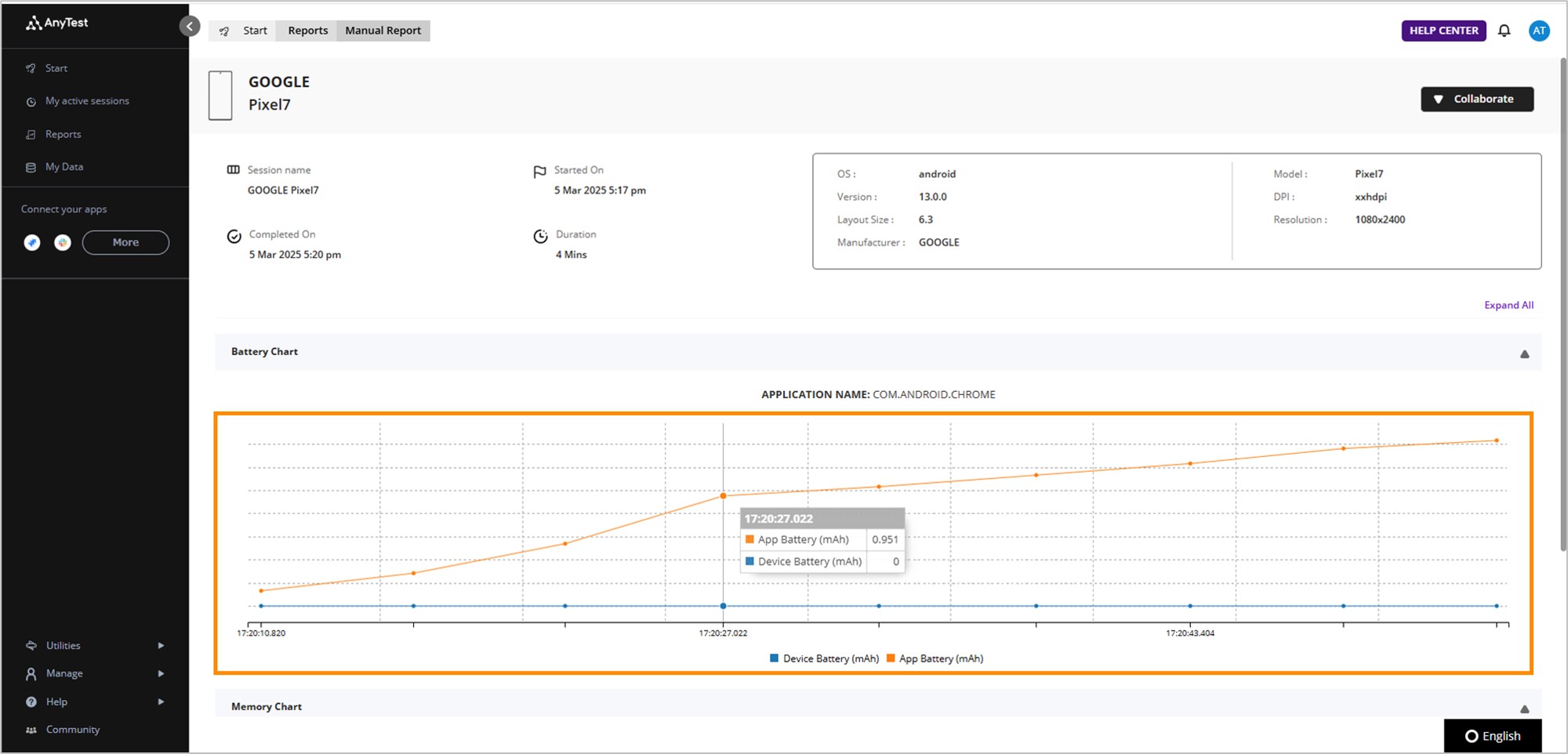Screen dimensions: 1568x754
Task: Click the AnyTest logo
Action: (x=56, y=23)
